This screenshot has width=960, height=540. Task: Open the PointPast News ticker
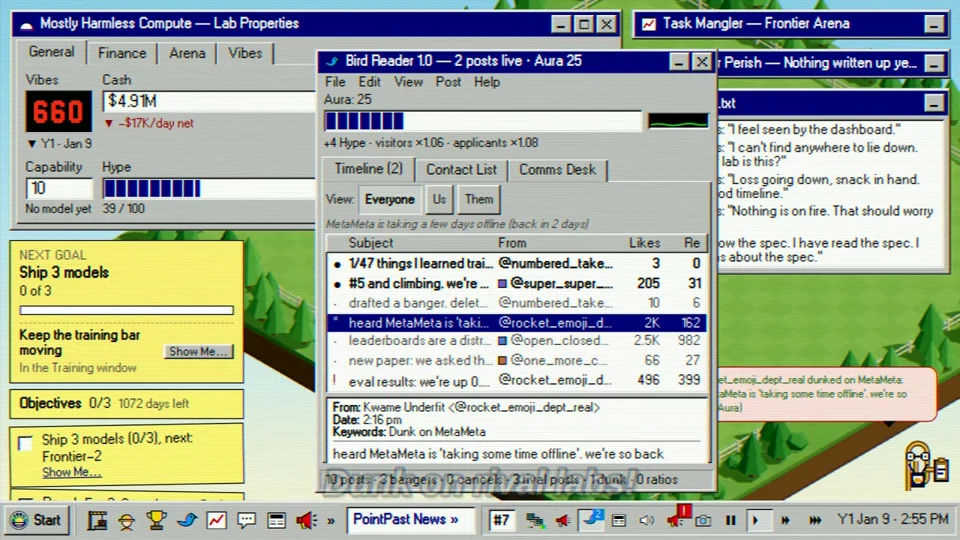[x=411, y=520]
